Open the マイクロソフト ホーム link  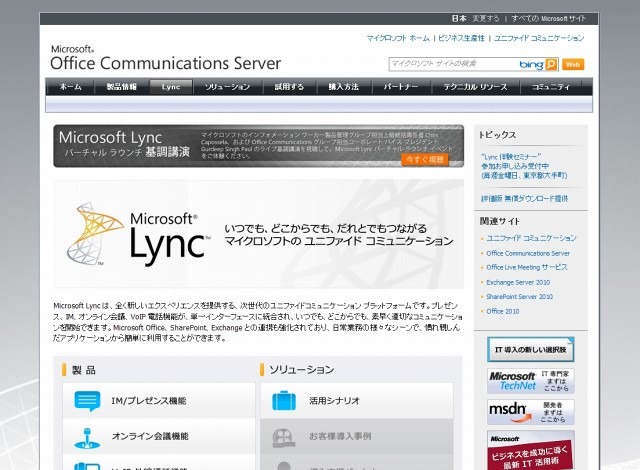[x=398, y=38]
